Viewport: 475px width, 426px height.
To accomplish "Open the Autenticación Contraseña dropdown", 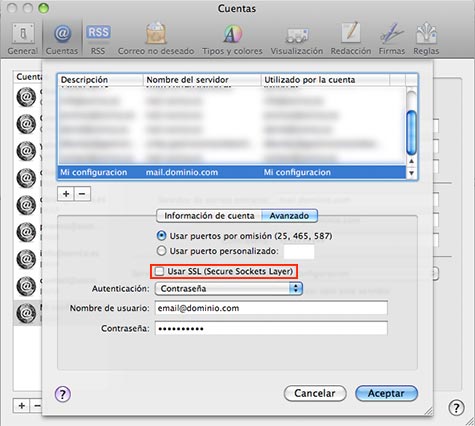I will [229, 289].
